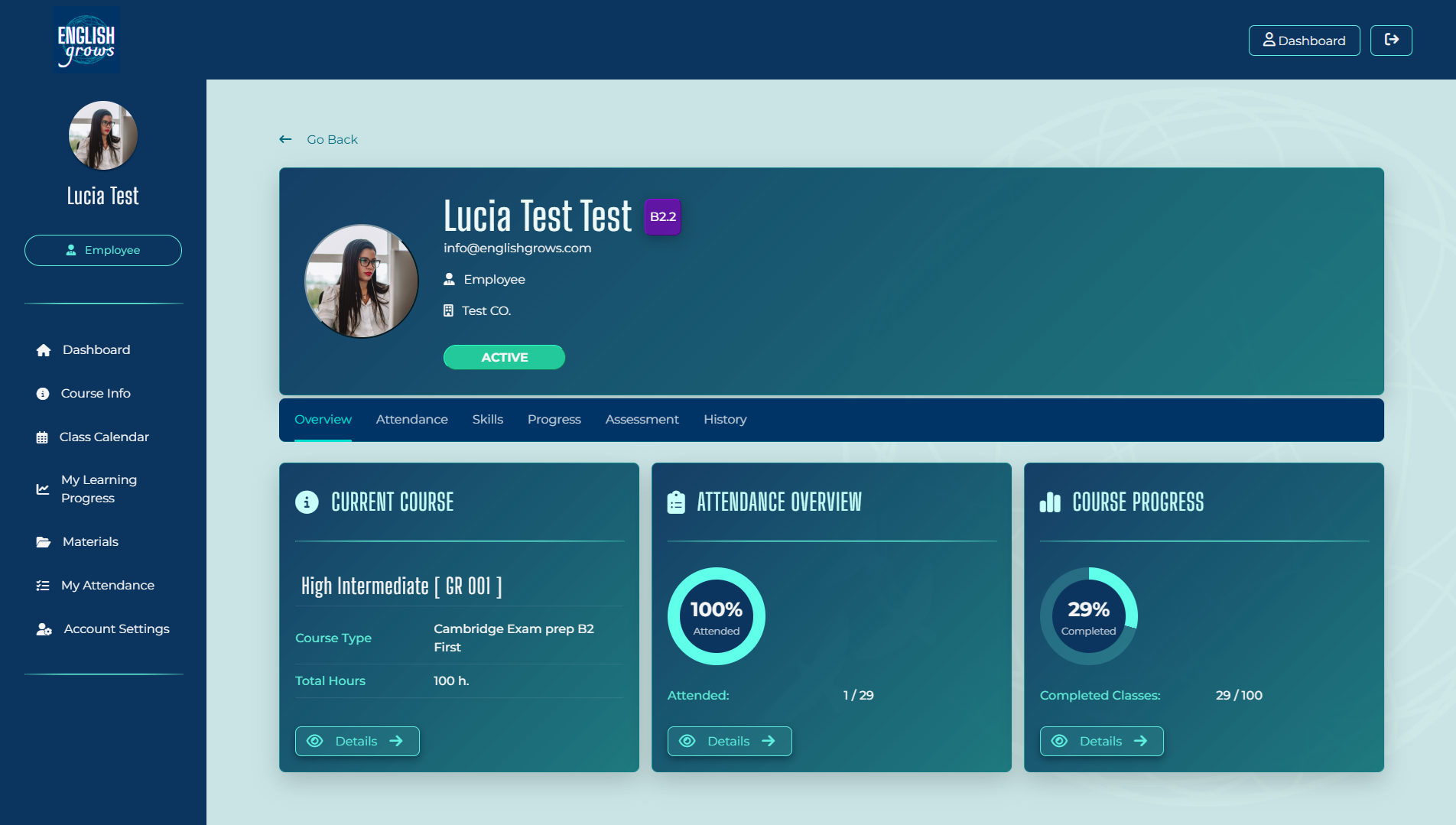Open the Attendance tab
1456x825 pixels.
coord(412,420)
